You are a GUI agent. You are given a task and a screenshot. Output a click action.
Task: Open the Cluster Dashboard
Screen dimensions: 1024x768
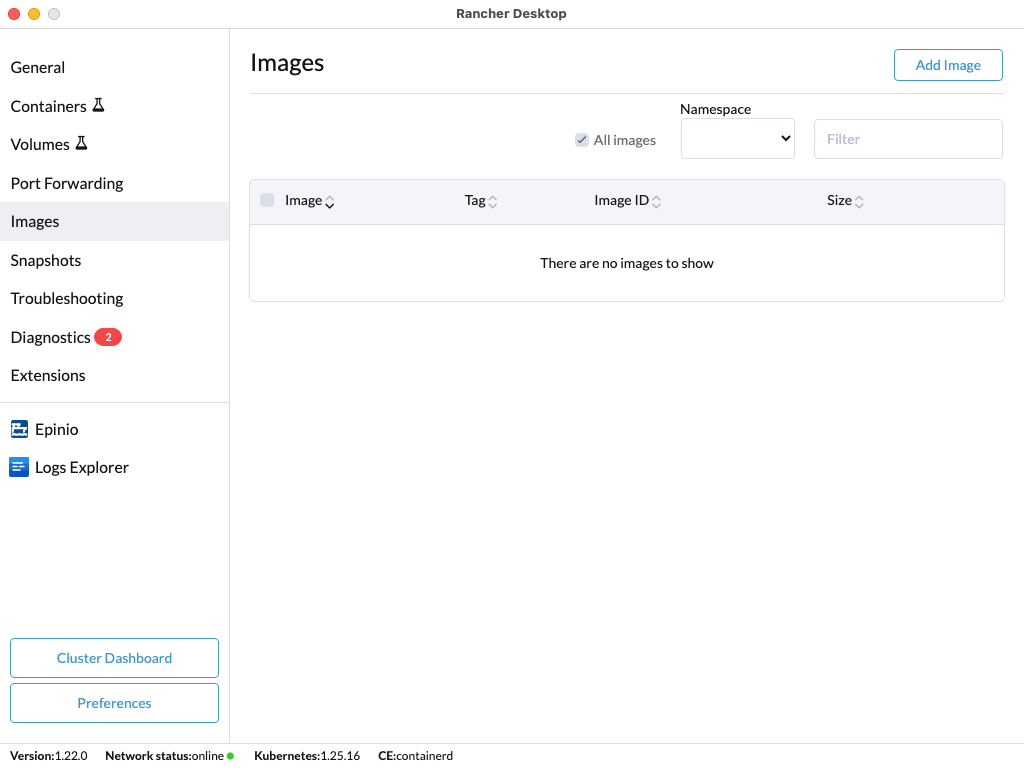pos(114,658)
